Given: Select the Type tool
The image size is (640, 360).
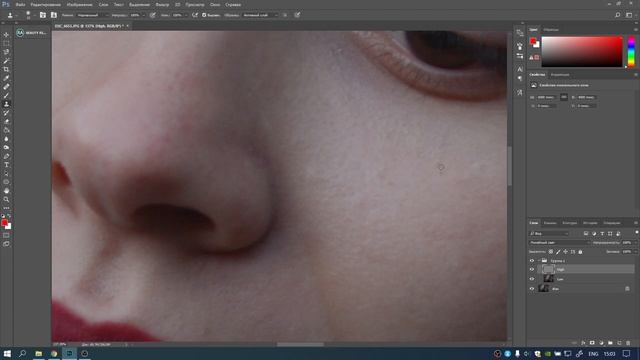Looking at the screenshot, I should click(6, 164).
